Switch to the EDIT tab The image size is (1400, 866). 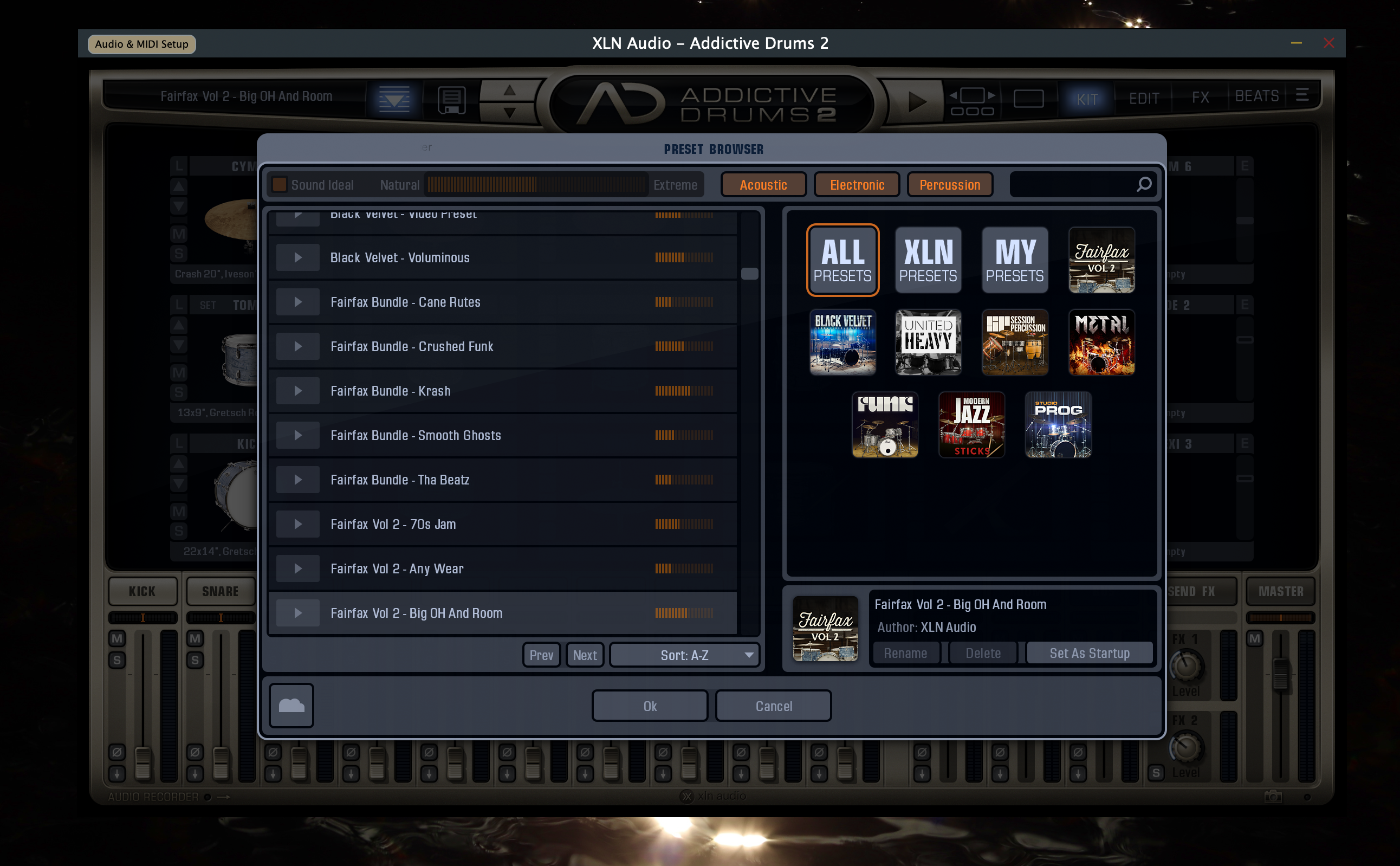(1144, 99)
